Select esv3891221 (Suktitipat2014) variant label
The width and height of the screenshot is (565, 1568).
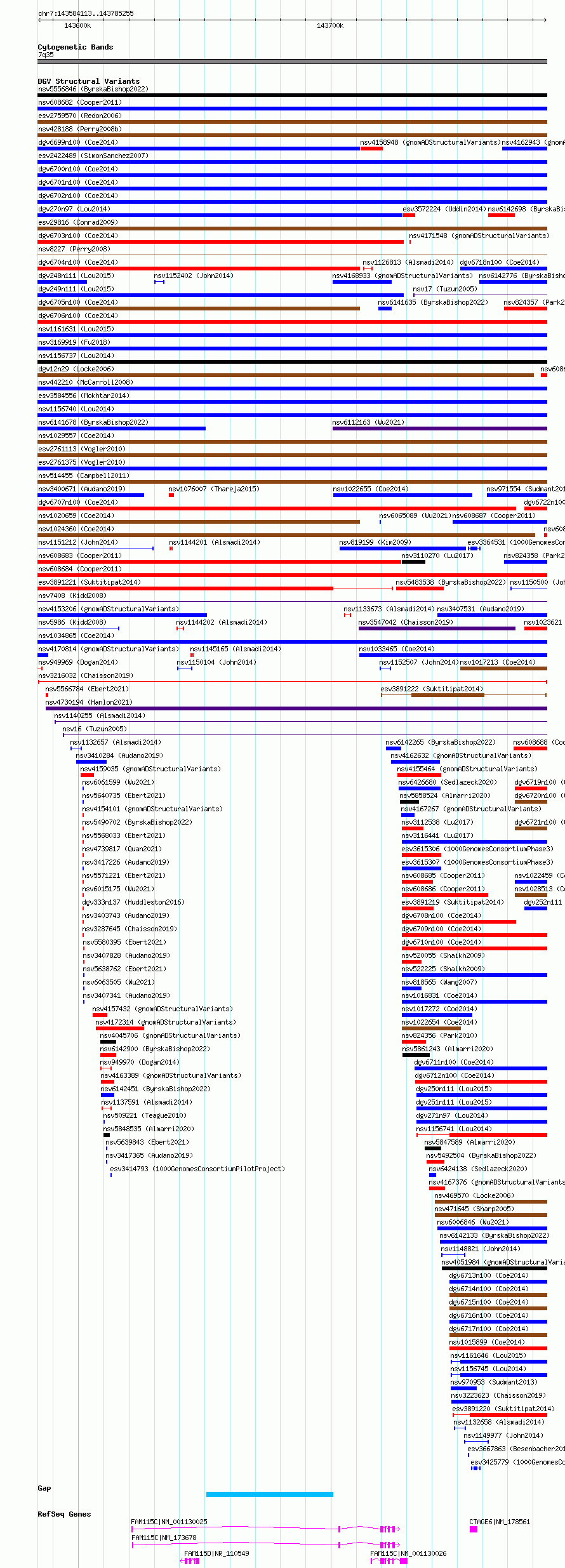90,582
